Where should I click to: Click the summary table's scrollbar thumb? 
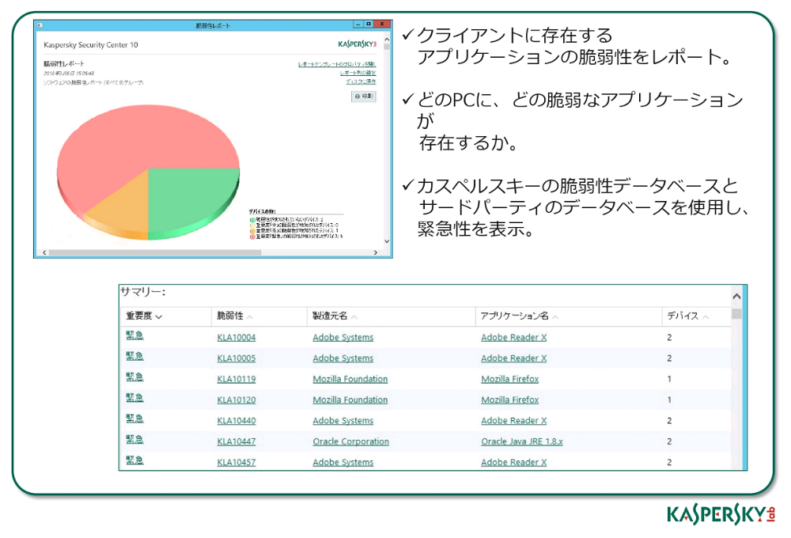pos(737,314)
